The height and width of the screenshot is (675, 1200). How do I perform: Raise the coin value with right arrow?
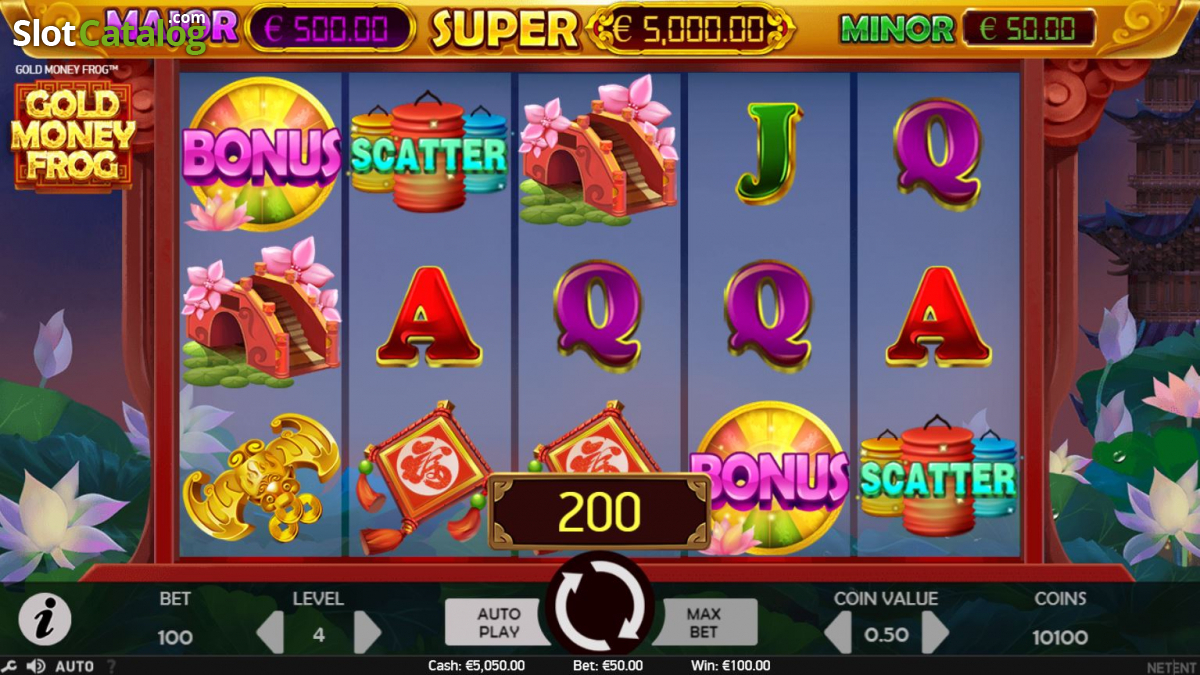935,633
